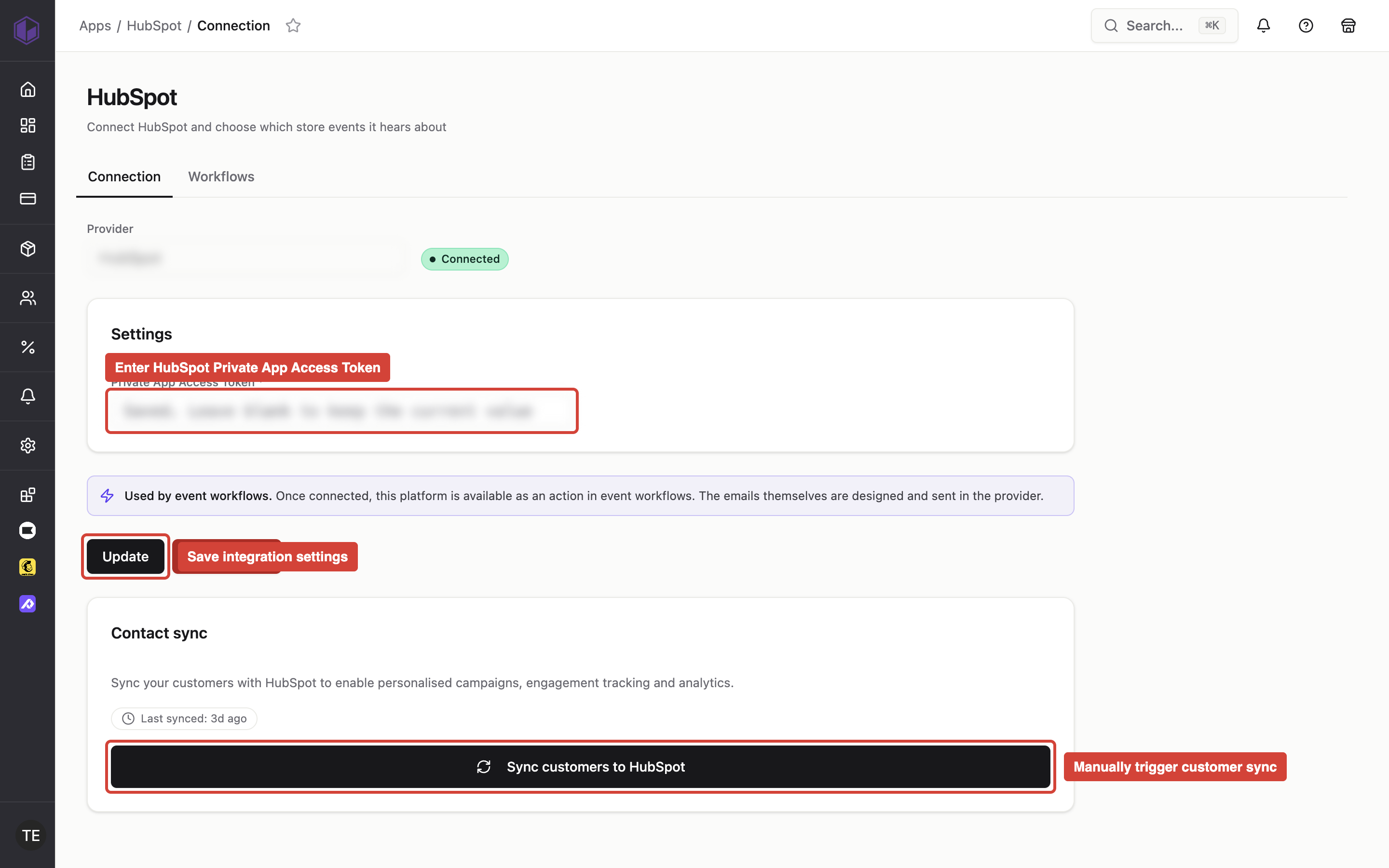Click the 'Contact sync' heading
This screenshot has width=1389, height=868.
click(x=159, y=633)
